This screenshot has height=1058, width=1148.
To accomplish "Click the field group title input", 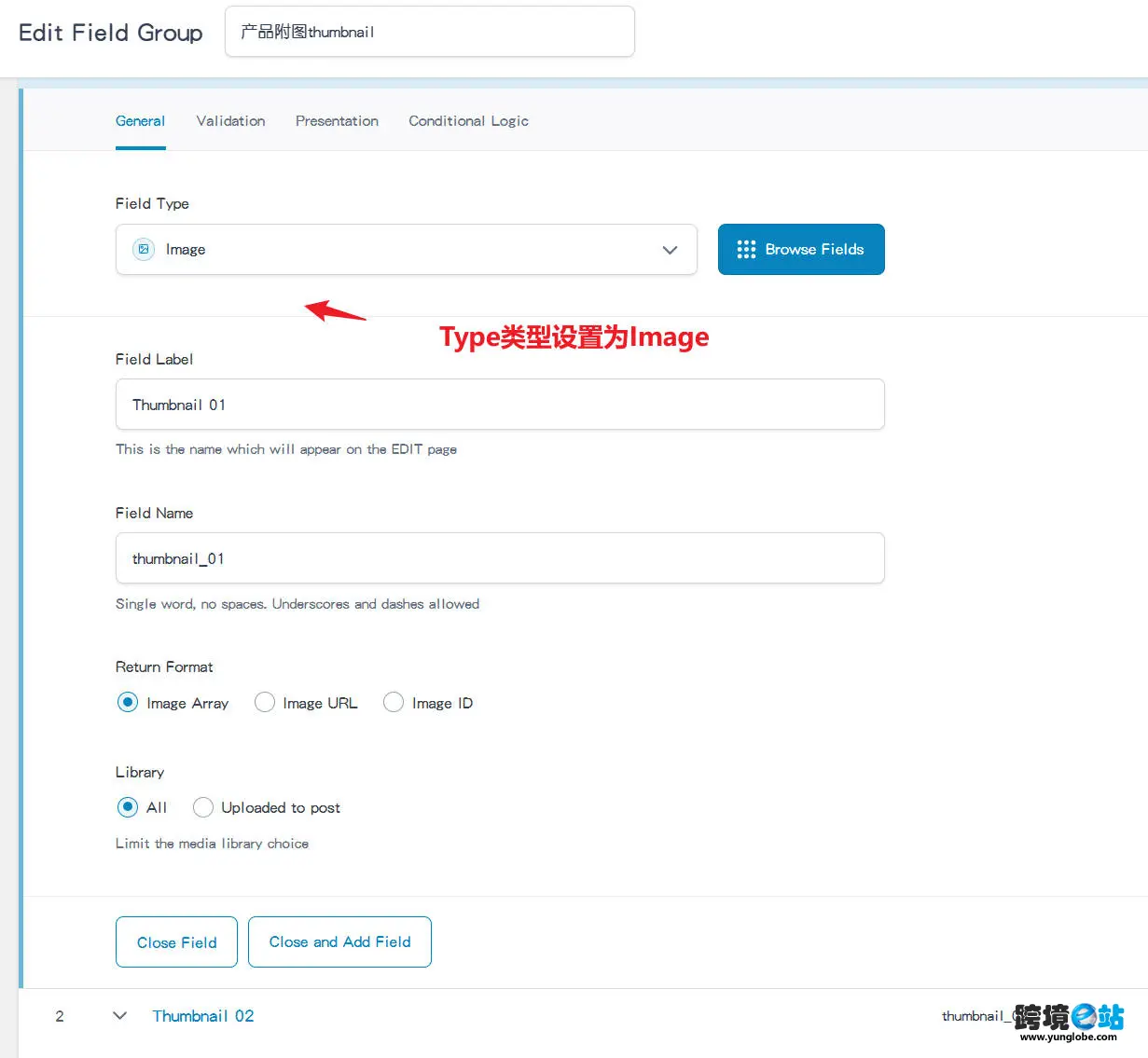I will (429, 32).
